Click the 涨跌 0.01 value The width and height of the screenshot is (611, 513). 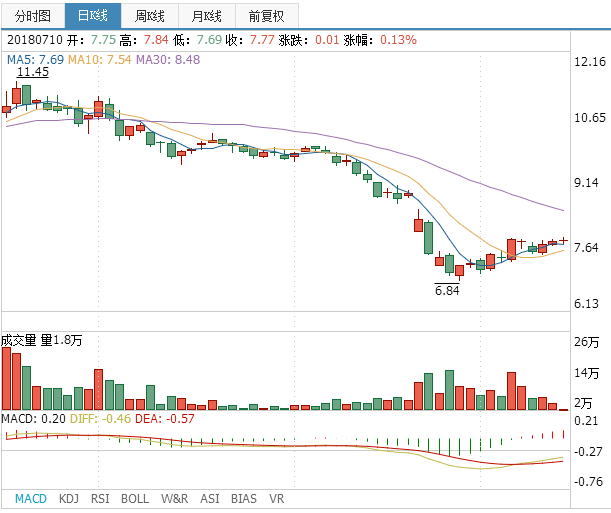click(309, 40)
